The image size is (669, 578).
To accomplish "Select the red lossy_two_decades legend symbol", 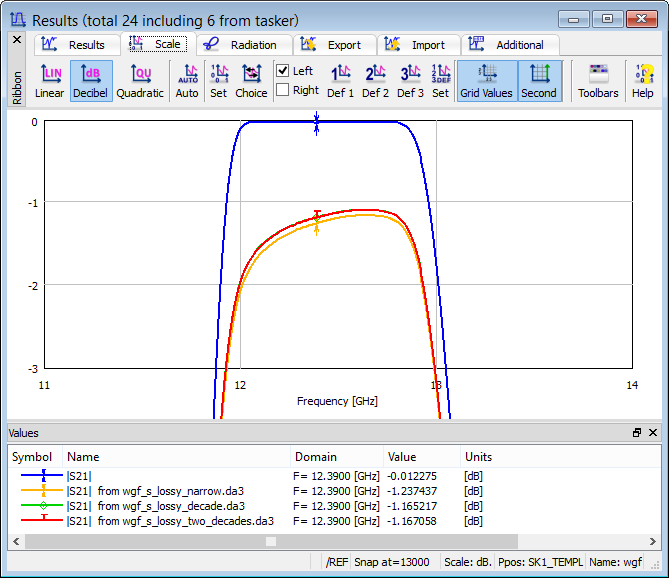I will tap(42, 520).
